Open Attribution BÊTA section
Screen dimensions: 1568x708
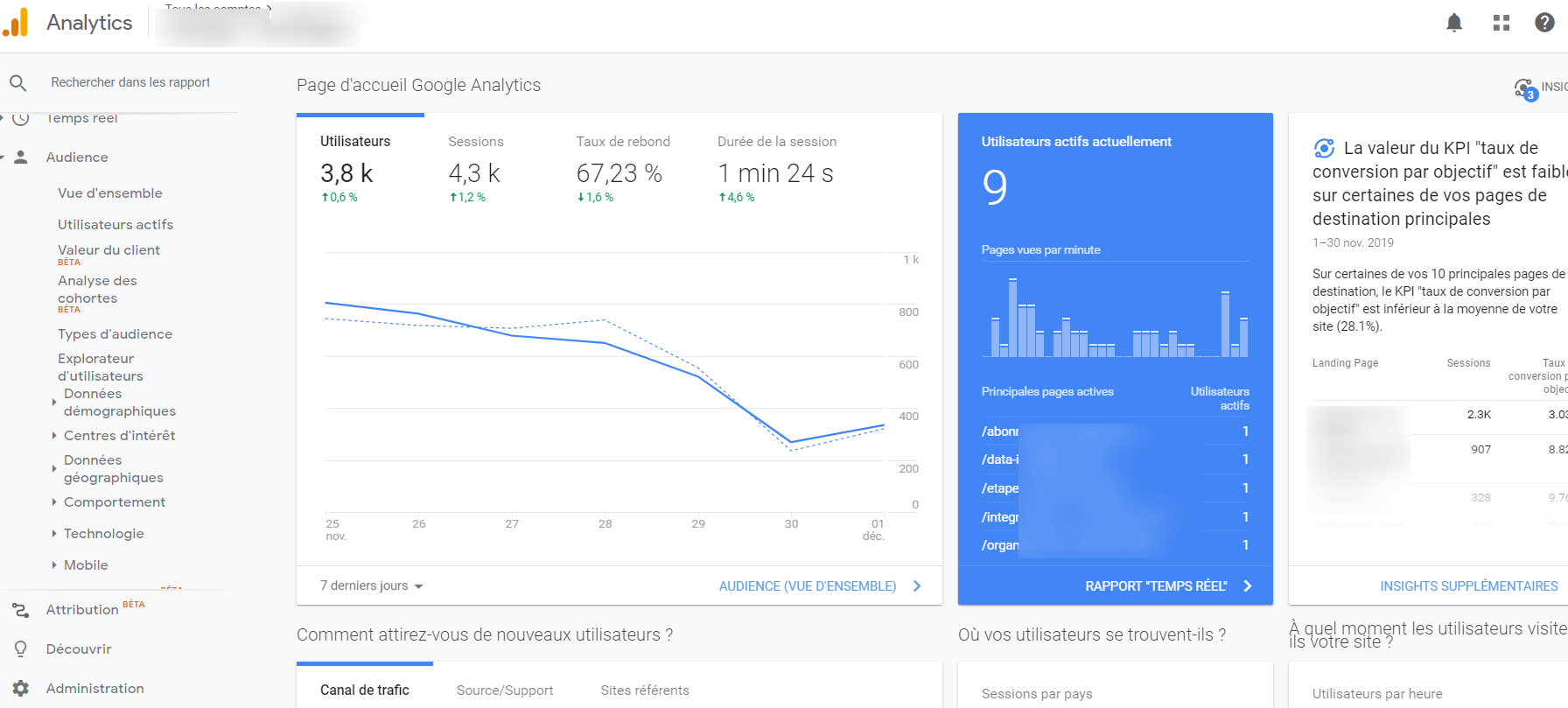tap(94, 609)
